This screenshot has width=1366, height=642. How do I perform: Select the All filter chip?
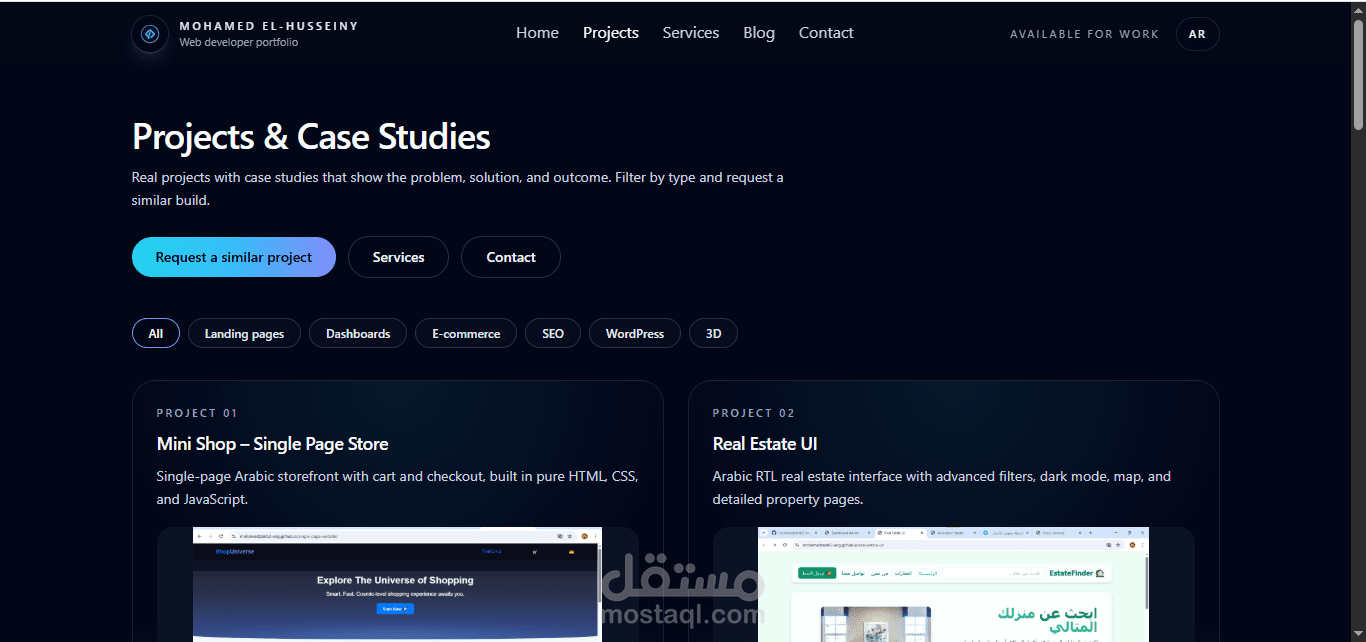pos(156,333)
